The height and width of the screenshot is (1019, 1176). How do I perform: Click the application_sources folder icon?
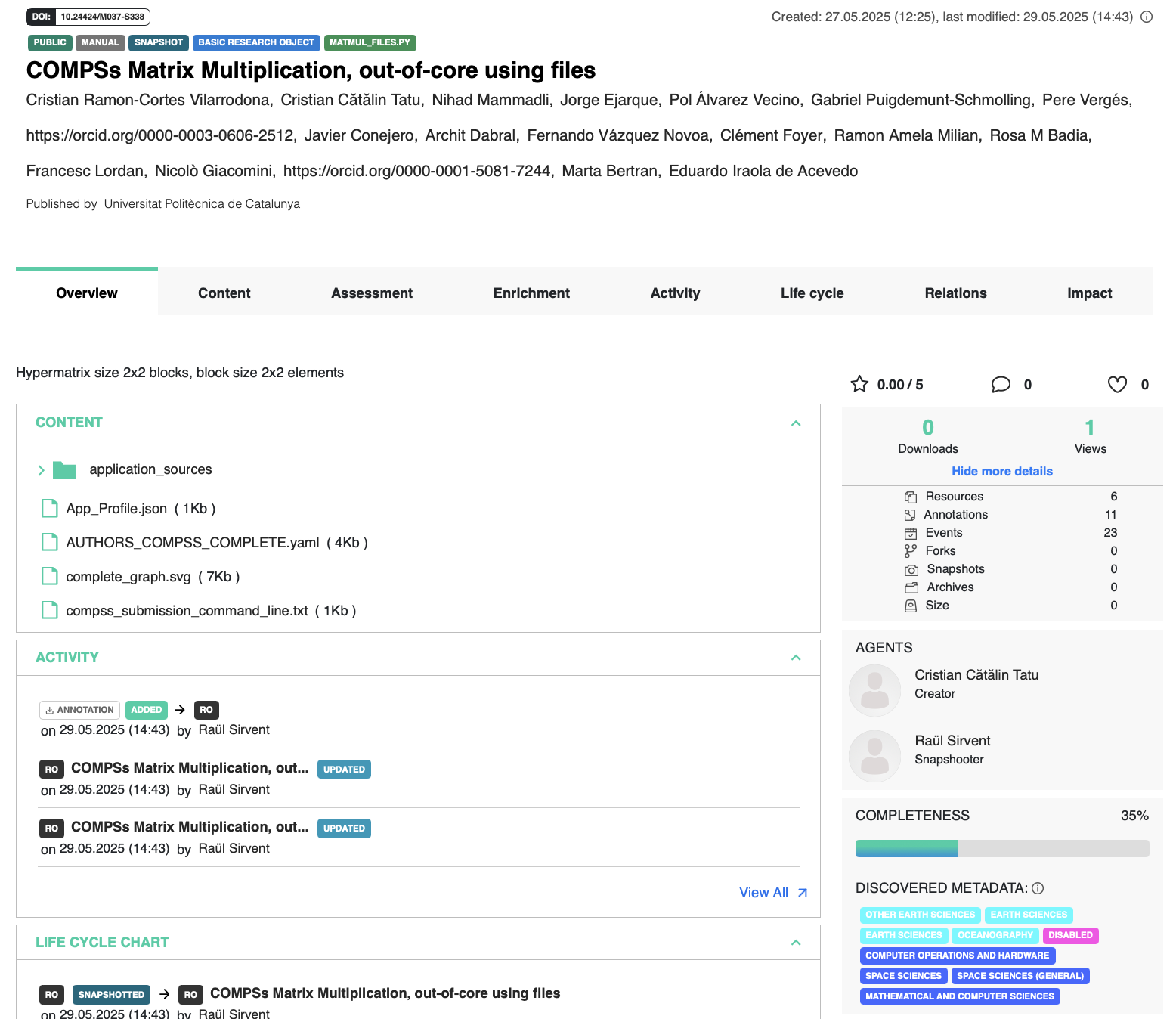[x=64, y=470]
